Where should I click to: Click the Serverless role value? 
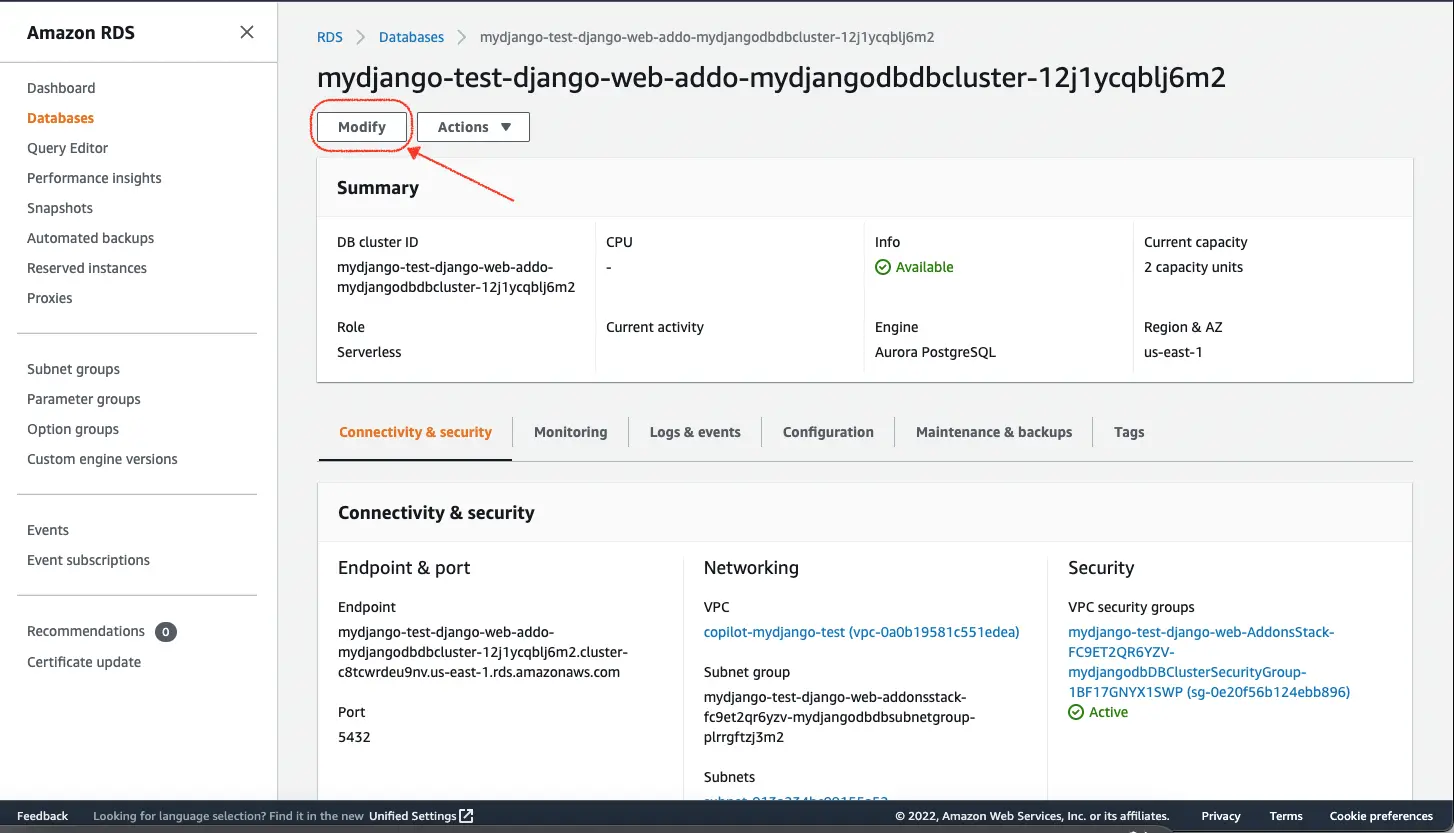[x=369, y=352]
